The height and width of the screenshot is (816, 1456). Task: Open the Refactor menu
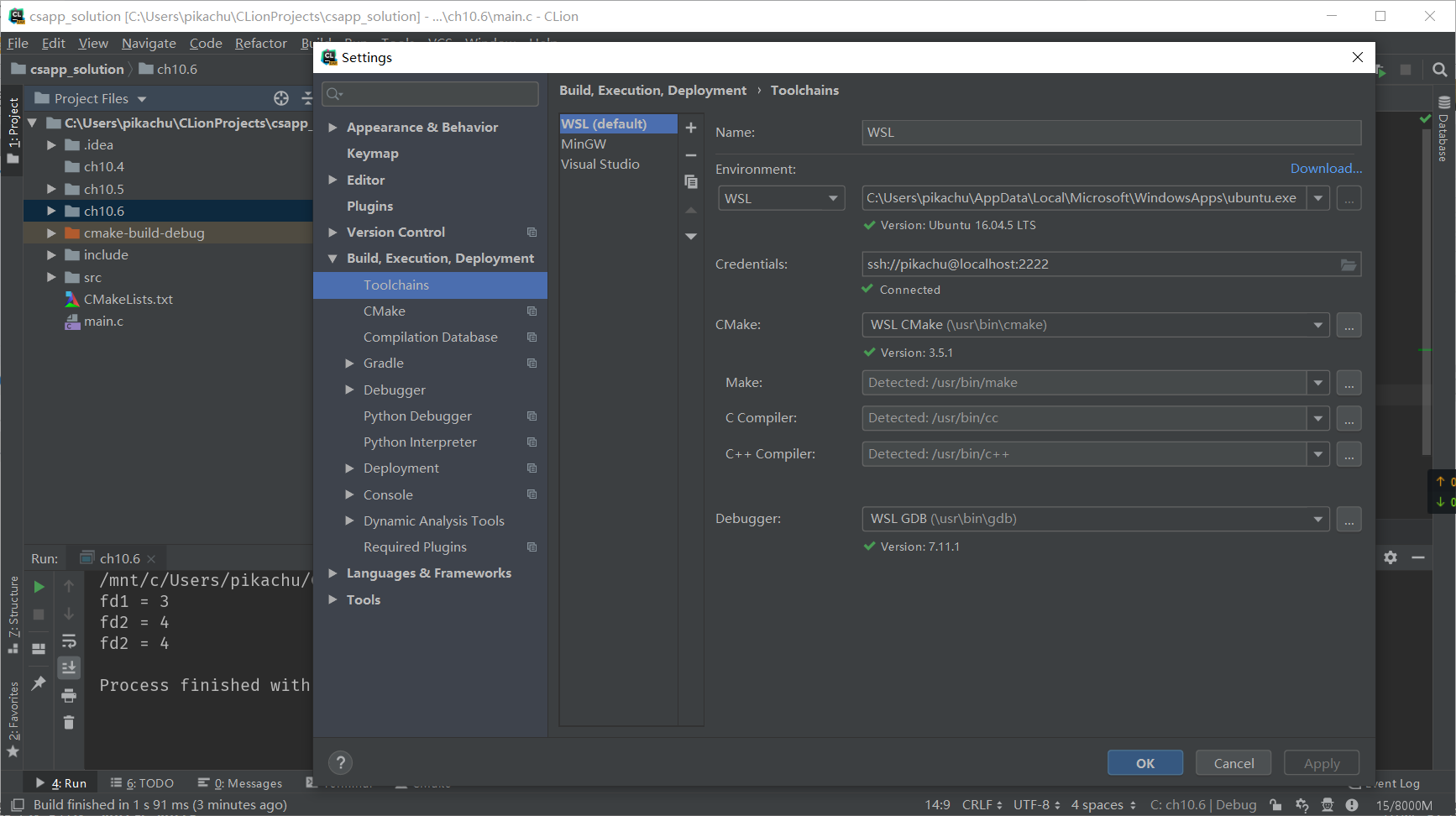[260, 44]
